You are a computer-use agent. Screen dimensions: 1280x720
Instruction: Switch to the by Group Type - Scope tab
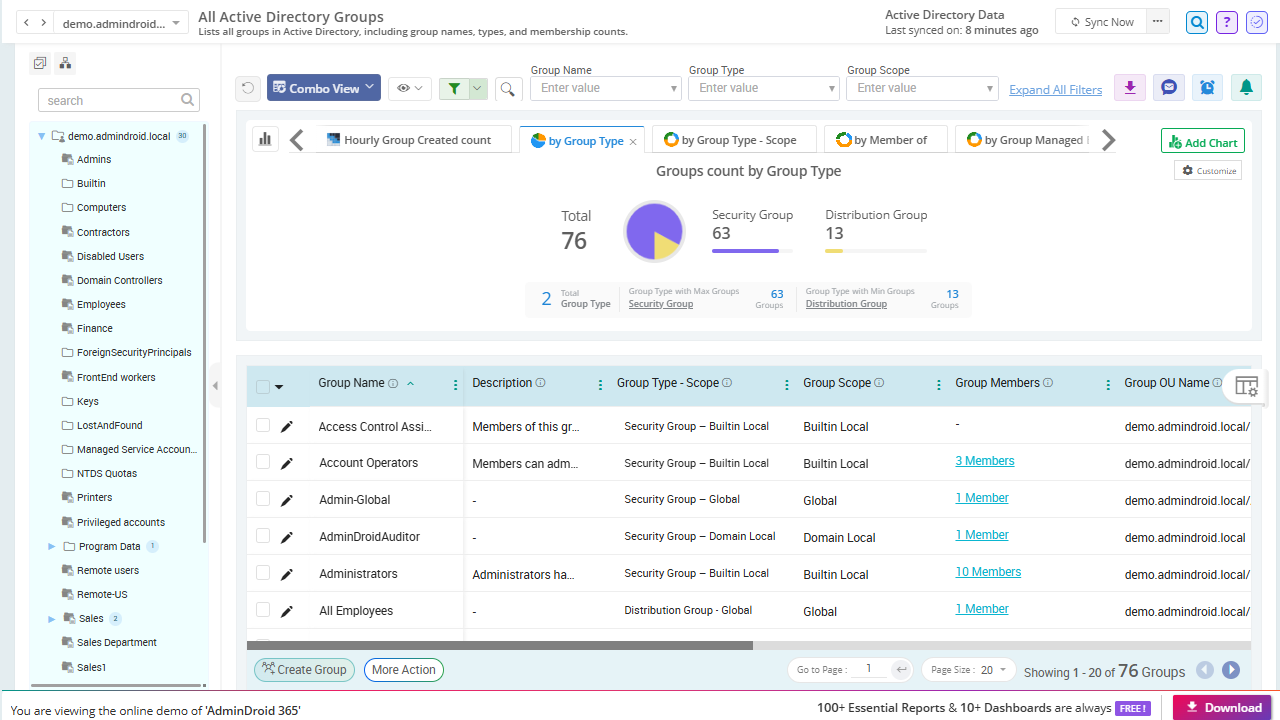point(733,140)
